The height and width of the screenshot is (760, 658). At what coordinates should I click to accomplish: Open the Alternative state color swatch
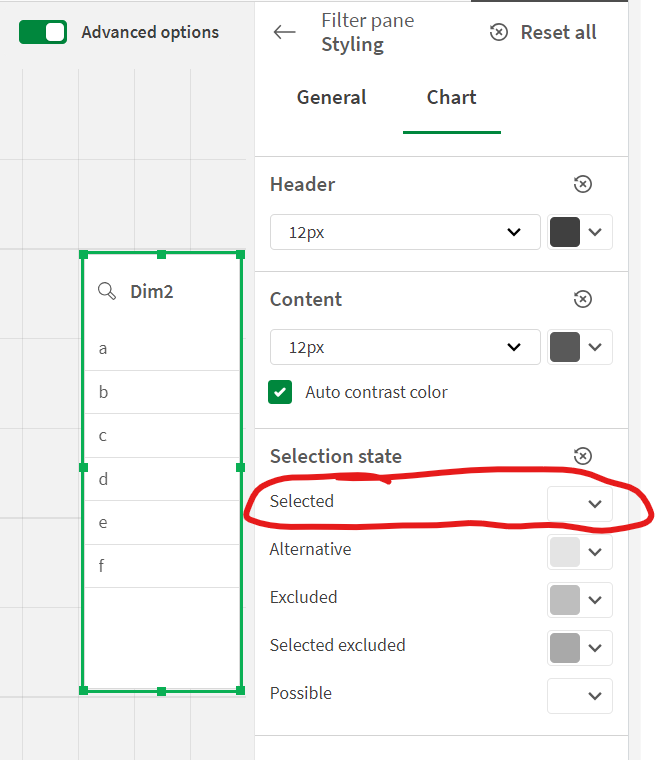pyautogui.click(x=565, y=552)
